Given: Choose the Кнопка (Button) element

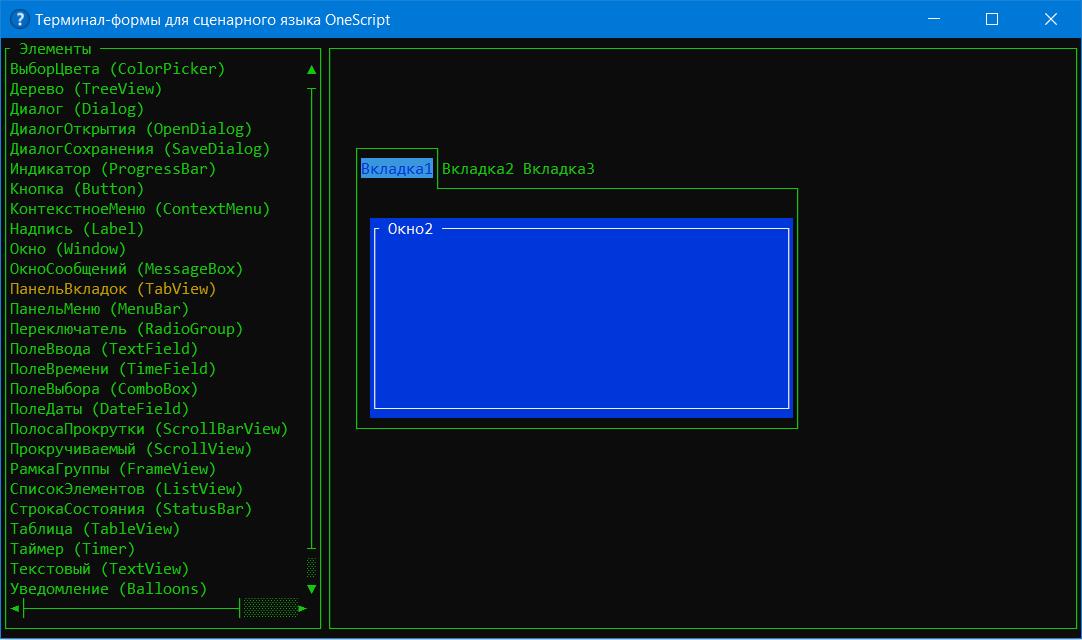Looking at the screenshot, I should [77, 189].
